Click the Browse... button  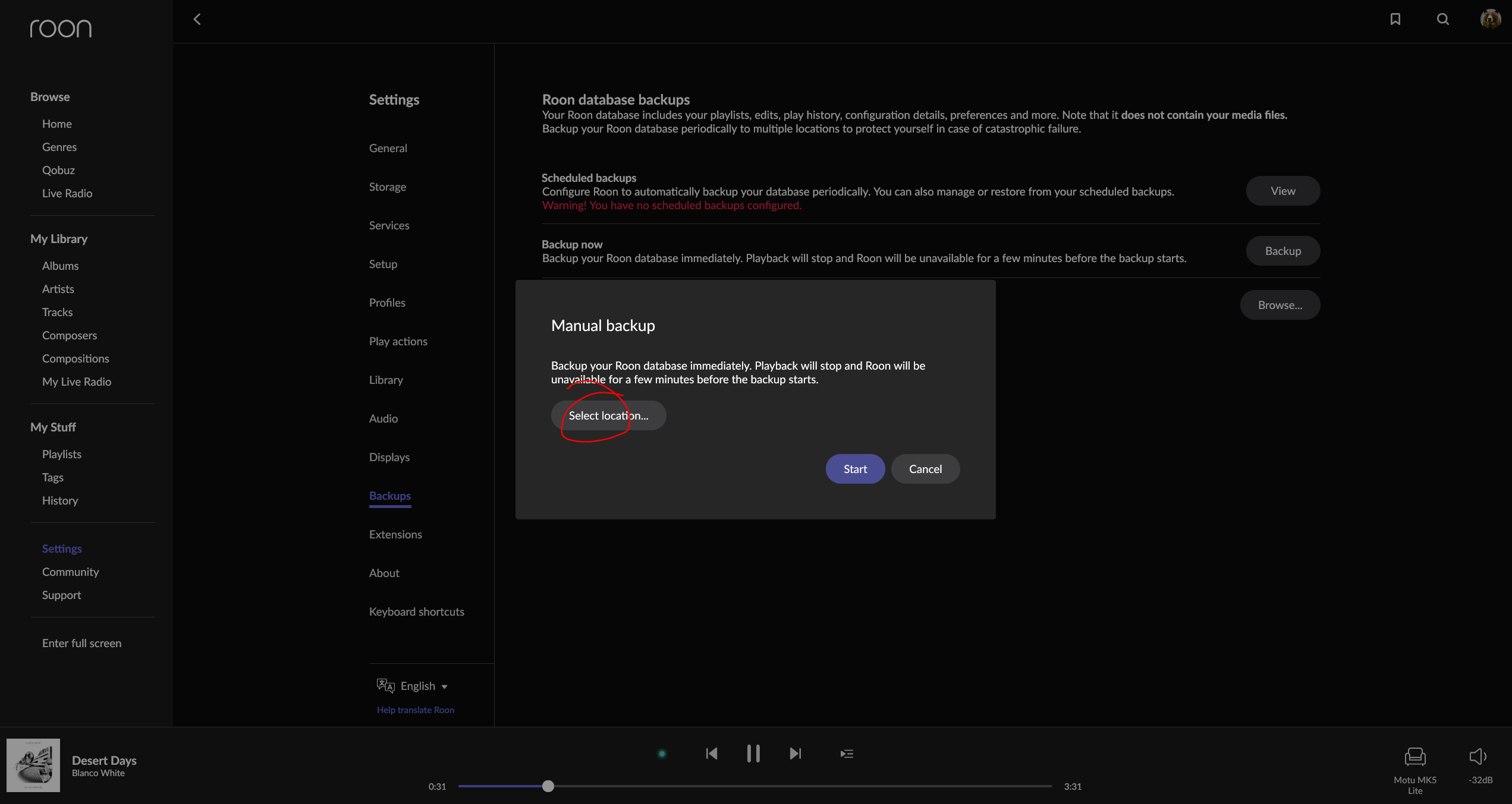tap(1280, 305)
